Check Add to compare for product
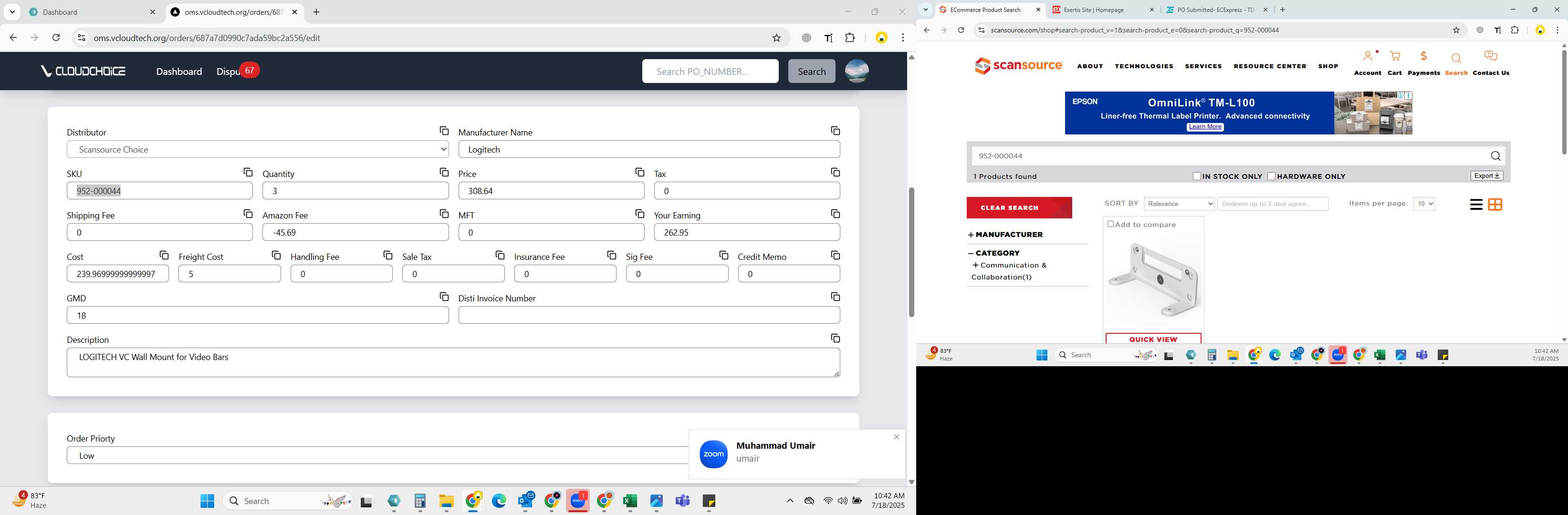Viewport: 1568px width, 515px height. click(1110, 225)
